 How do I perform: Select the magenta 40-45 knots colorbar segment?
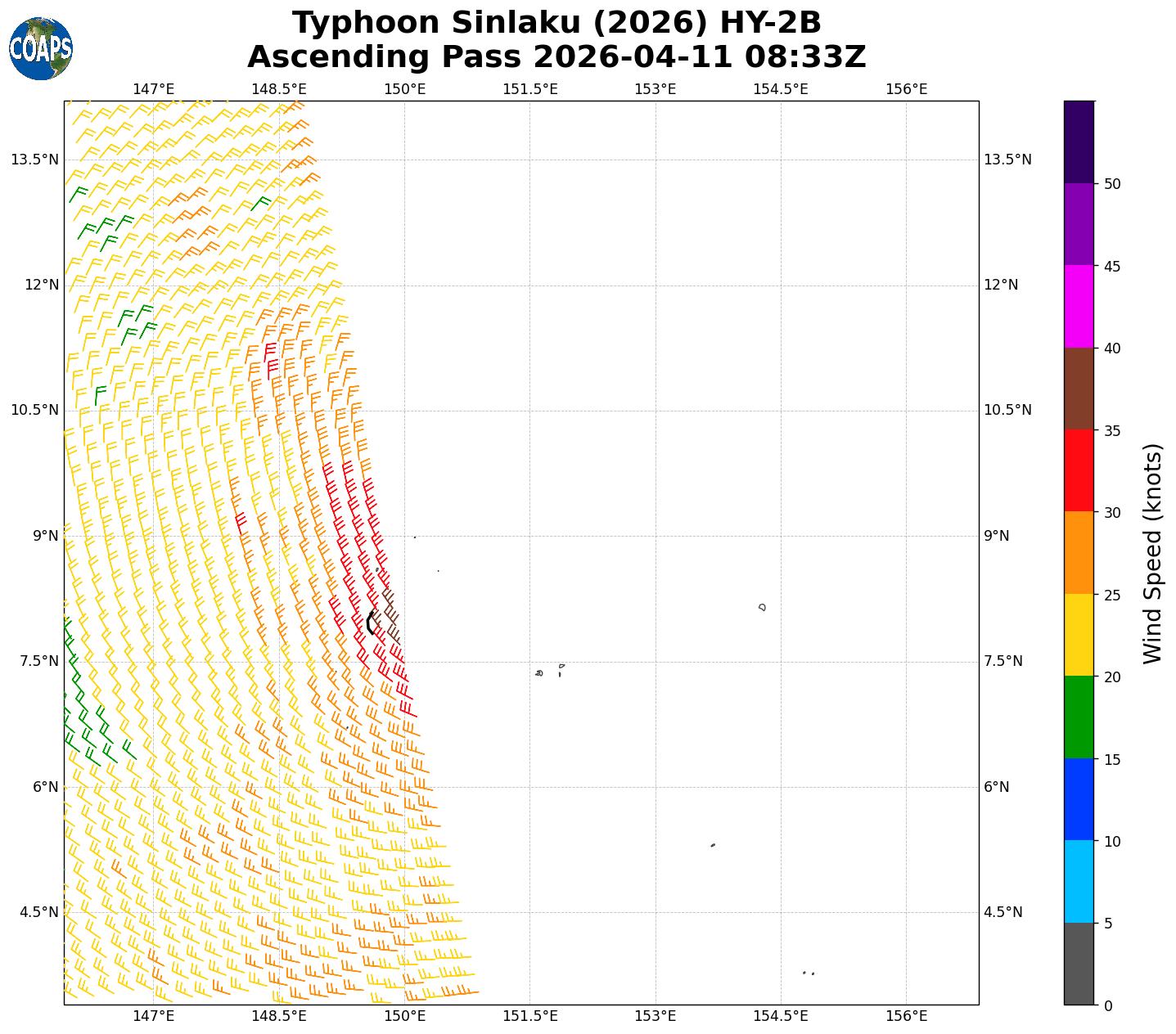[x=1078, y=306]
